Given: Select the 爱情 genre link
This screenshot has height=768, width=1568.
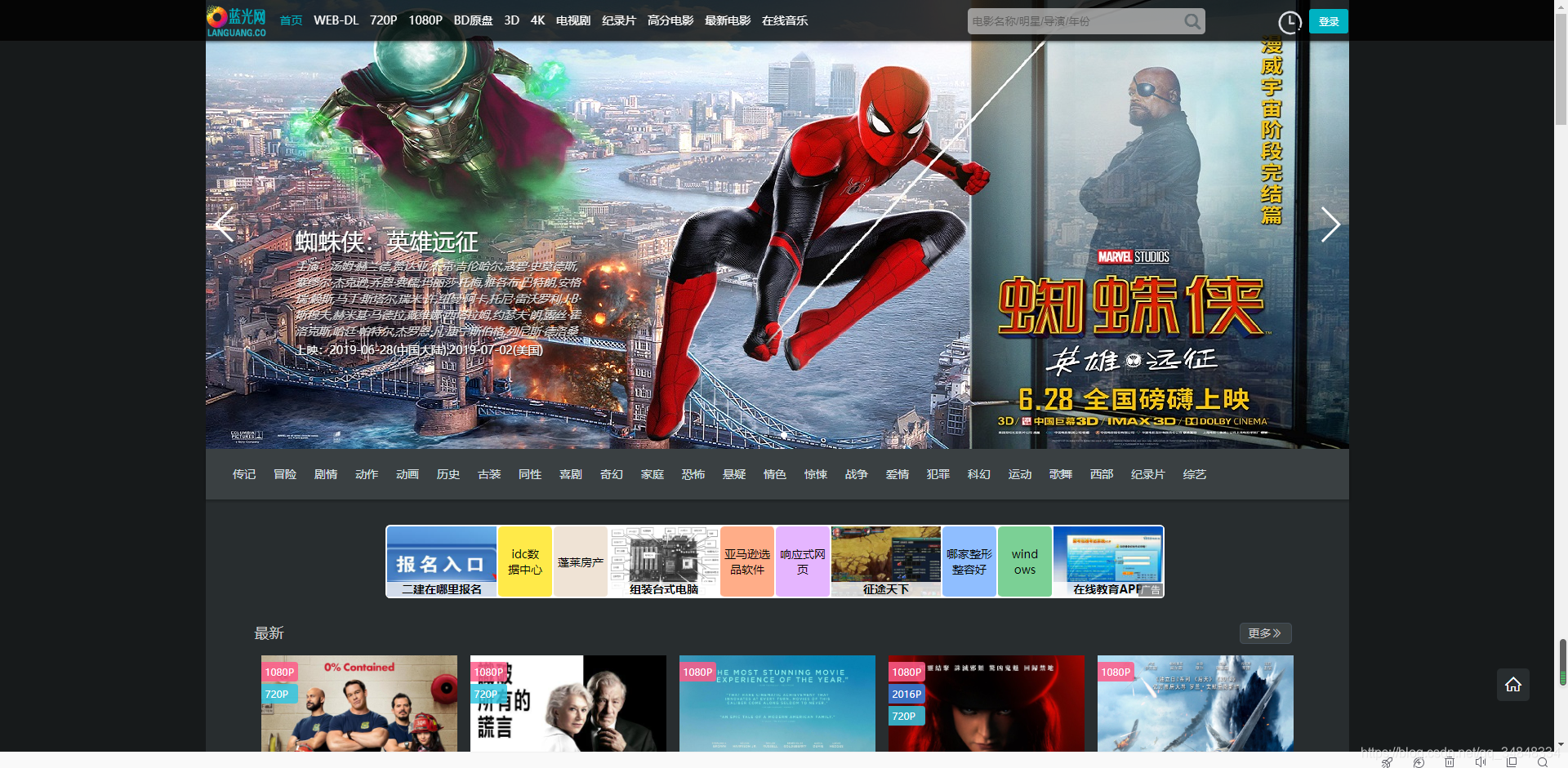Looking at the screenshot, I should (898, 474).
